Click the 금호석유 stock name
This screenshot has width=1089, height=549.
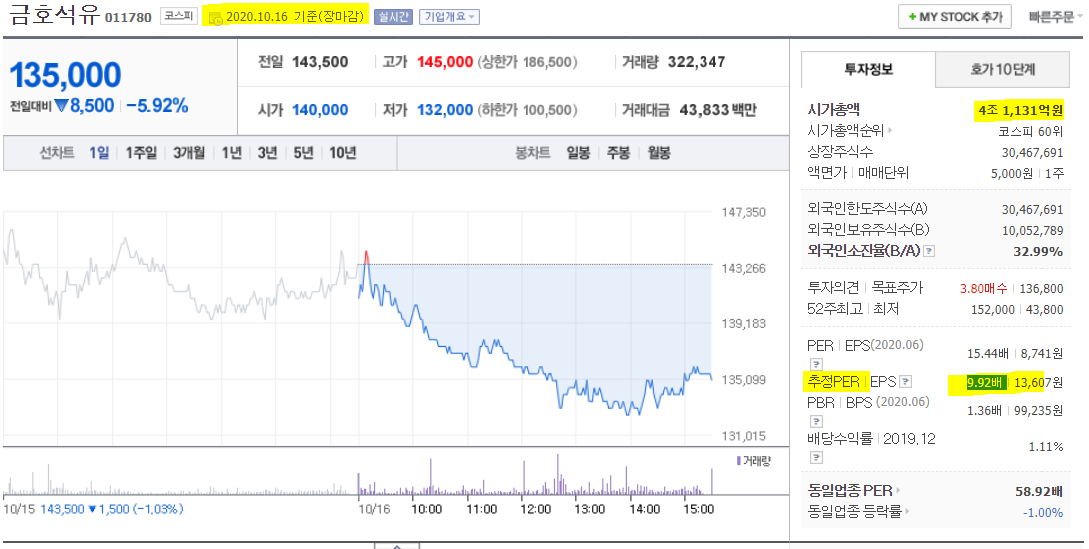point(55,15)
